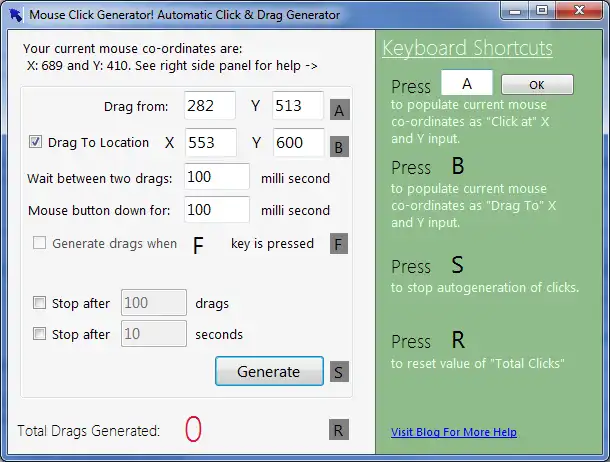Enable the Generate drags when key pressed checkbox
Image resolution: width=610 pixels, height=462 pixels.
point(39,243)
